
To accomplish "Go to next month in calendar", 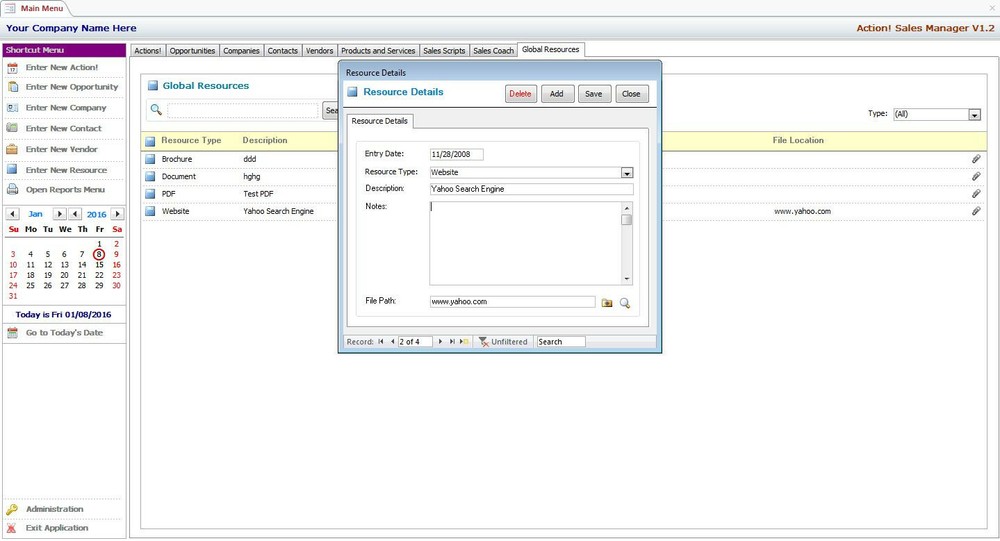I will (59, 214).
